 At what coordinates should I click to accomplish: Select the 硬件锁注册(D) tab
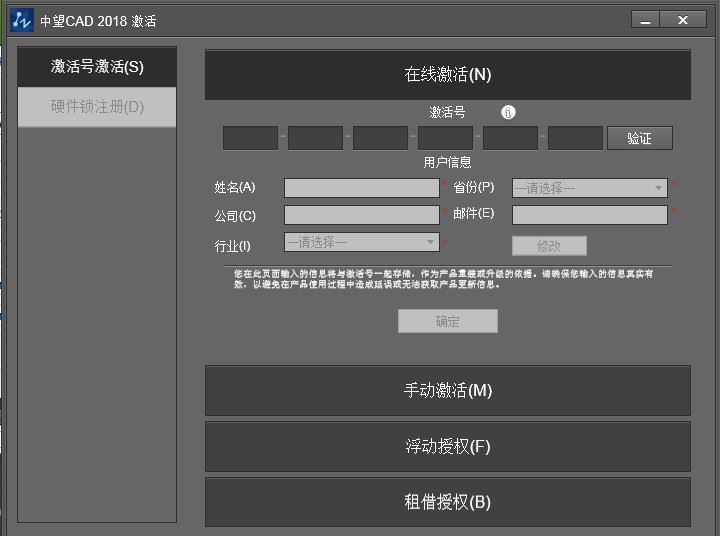click(x=97, y=107)
